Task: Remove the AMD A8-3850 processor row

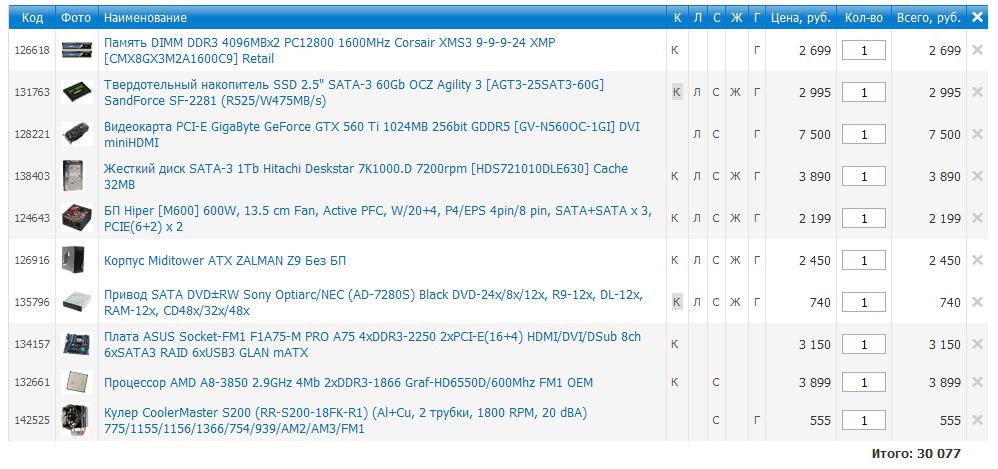Action: (x=977, y=382)
